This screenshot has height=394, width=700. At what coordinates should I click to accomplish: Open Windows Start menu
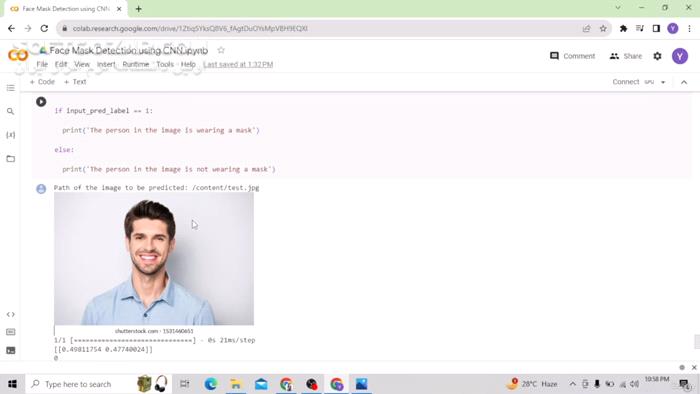click(x=12, y=384)
